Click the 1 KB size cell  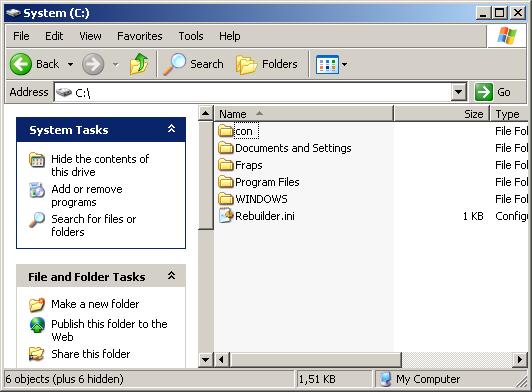pyautogui.click(x=473, y=216)
